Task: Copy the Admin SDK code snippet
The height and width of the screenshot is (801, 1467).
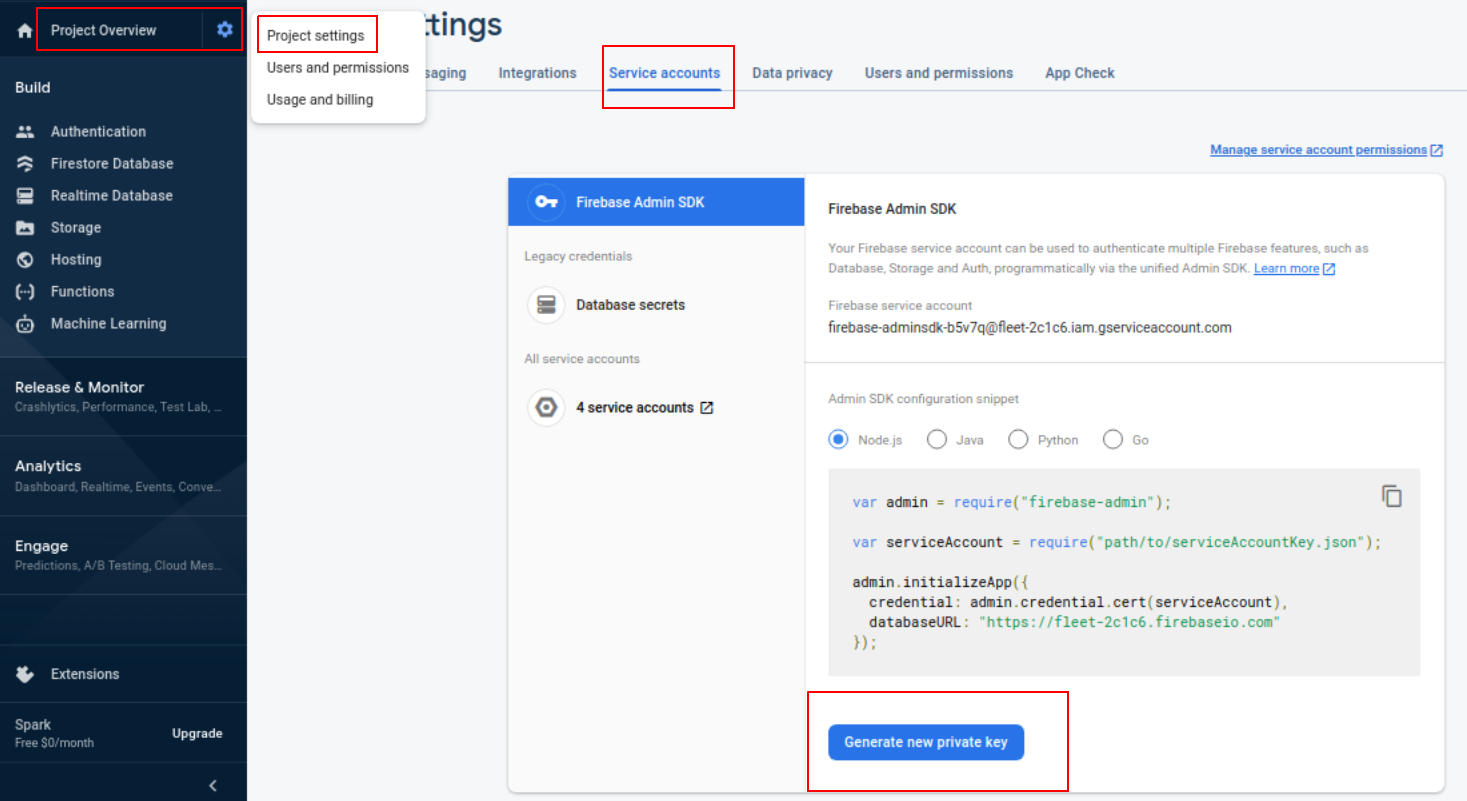Action: coord(1392,496)
